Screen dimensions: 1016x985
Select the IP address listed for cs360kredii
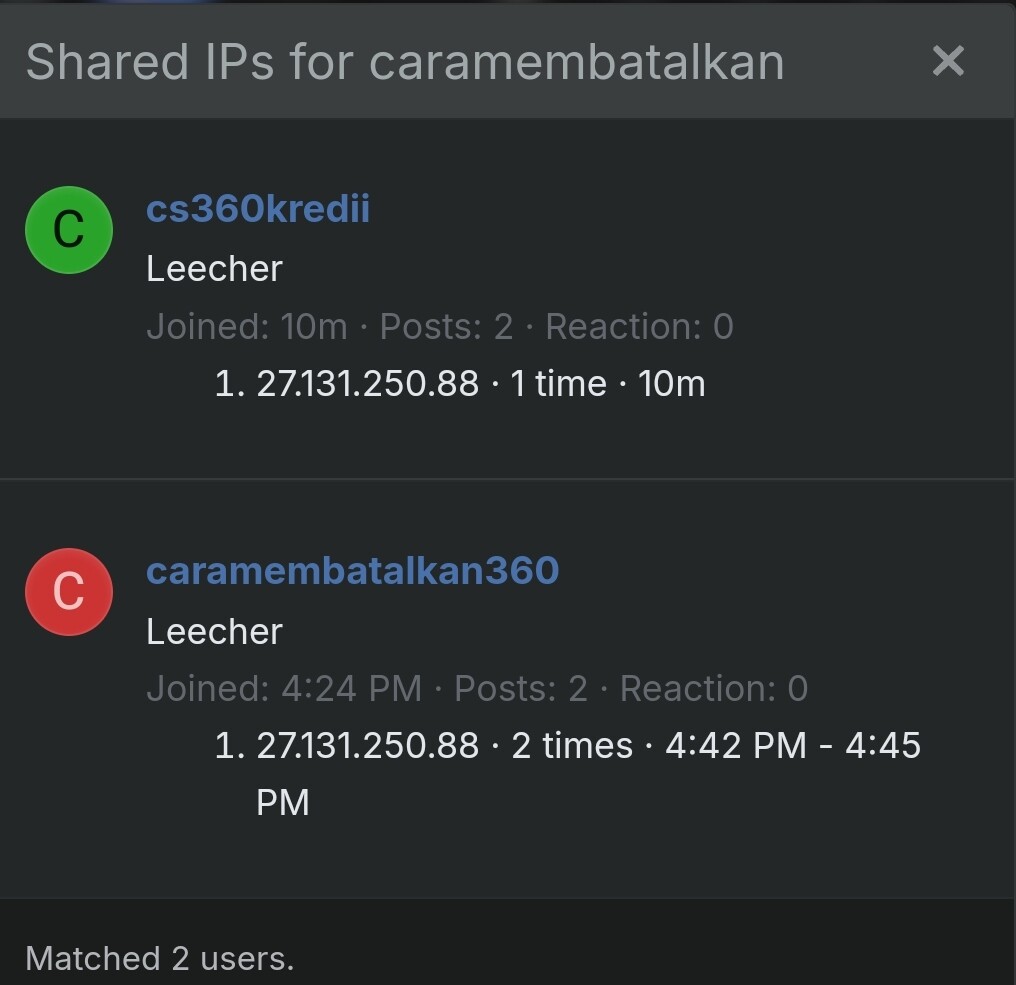pos(367,384)
